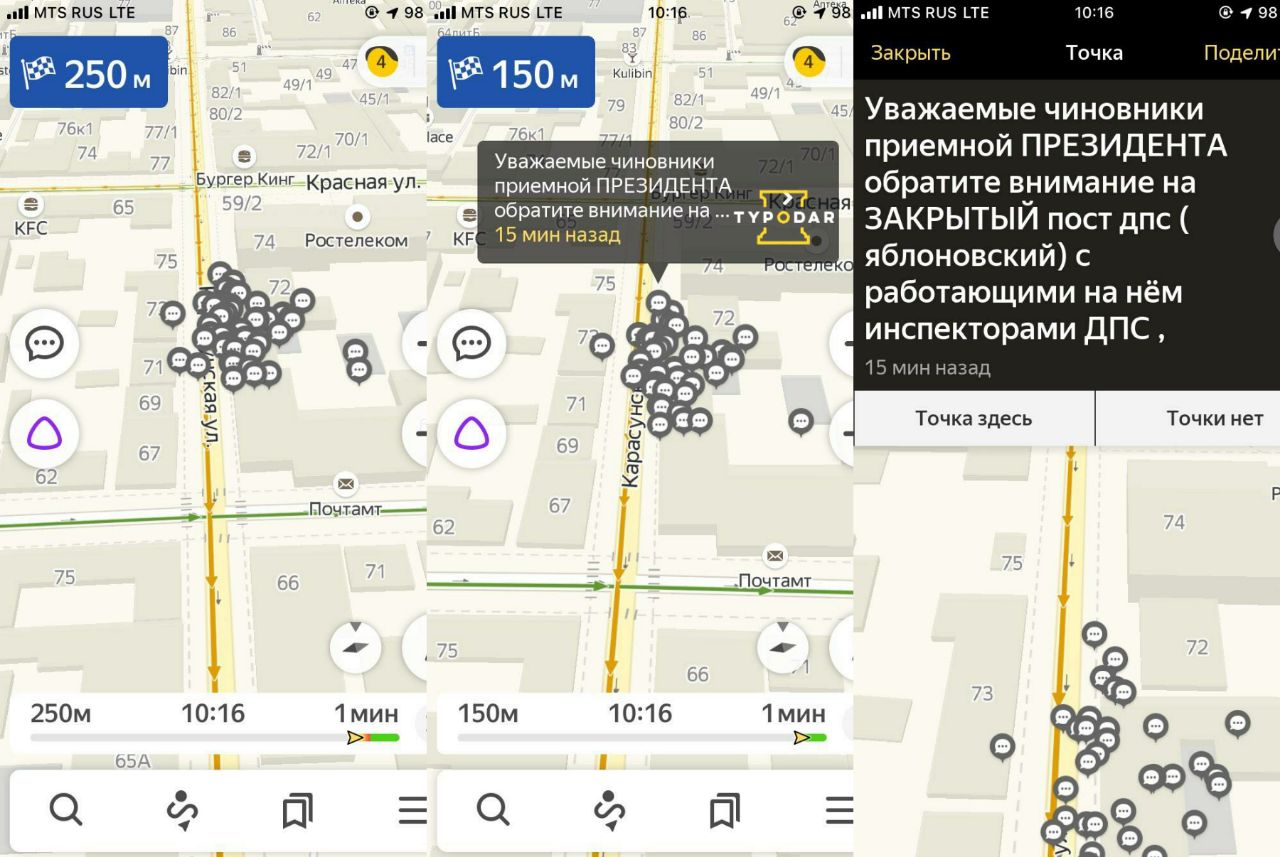Open route overview icon on the 150 м screen
Viewport: 1280px width, 857px height.
[x=609, y=809]
